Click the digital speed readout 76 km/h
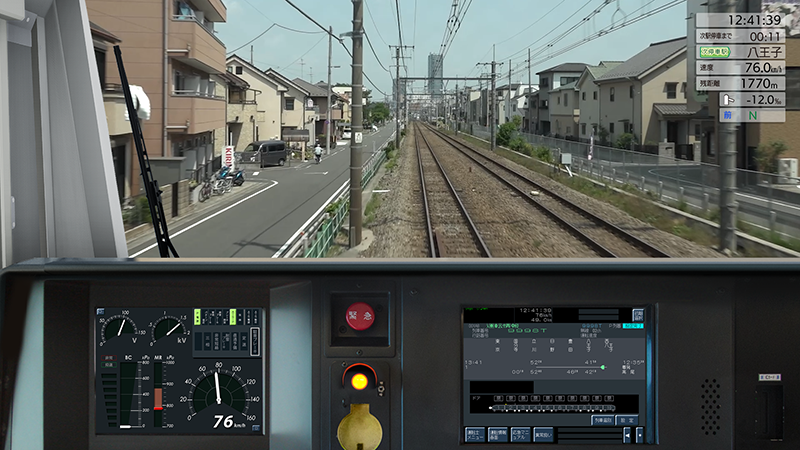Viewport: 800px width, 450px height. pyautogui.click(x=229, y=421)
